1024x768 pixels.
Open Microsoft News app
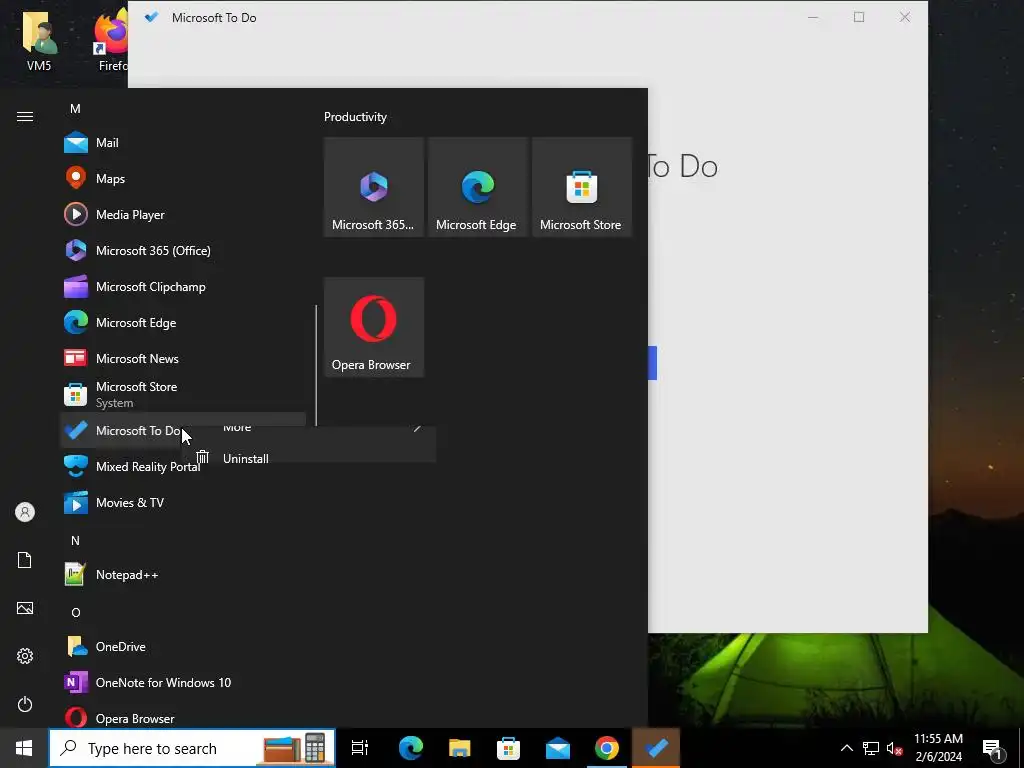point(183,358)
